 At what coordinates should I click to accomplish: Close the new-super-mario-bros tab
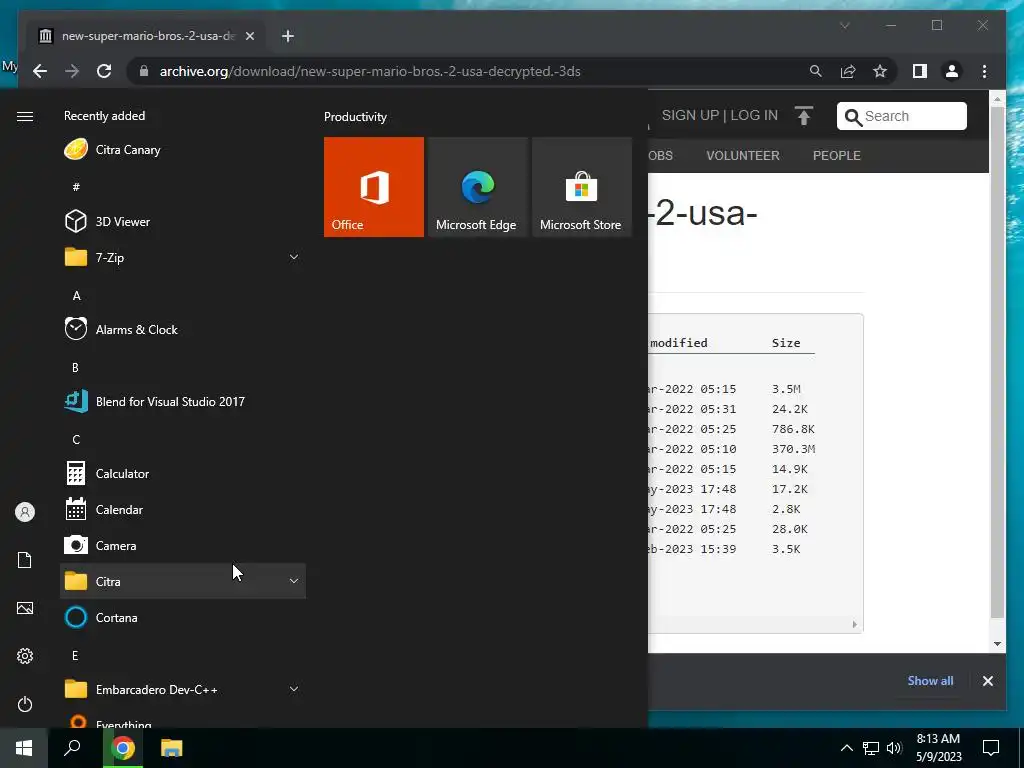pos(249,36)
